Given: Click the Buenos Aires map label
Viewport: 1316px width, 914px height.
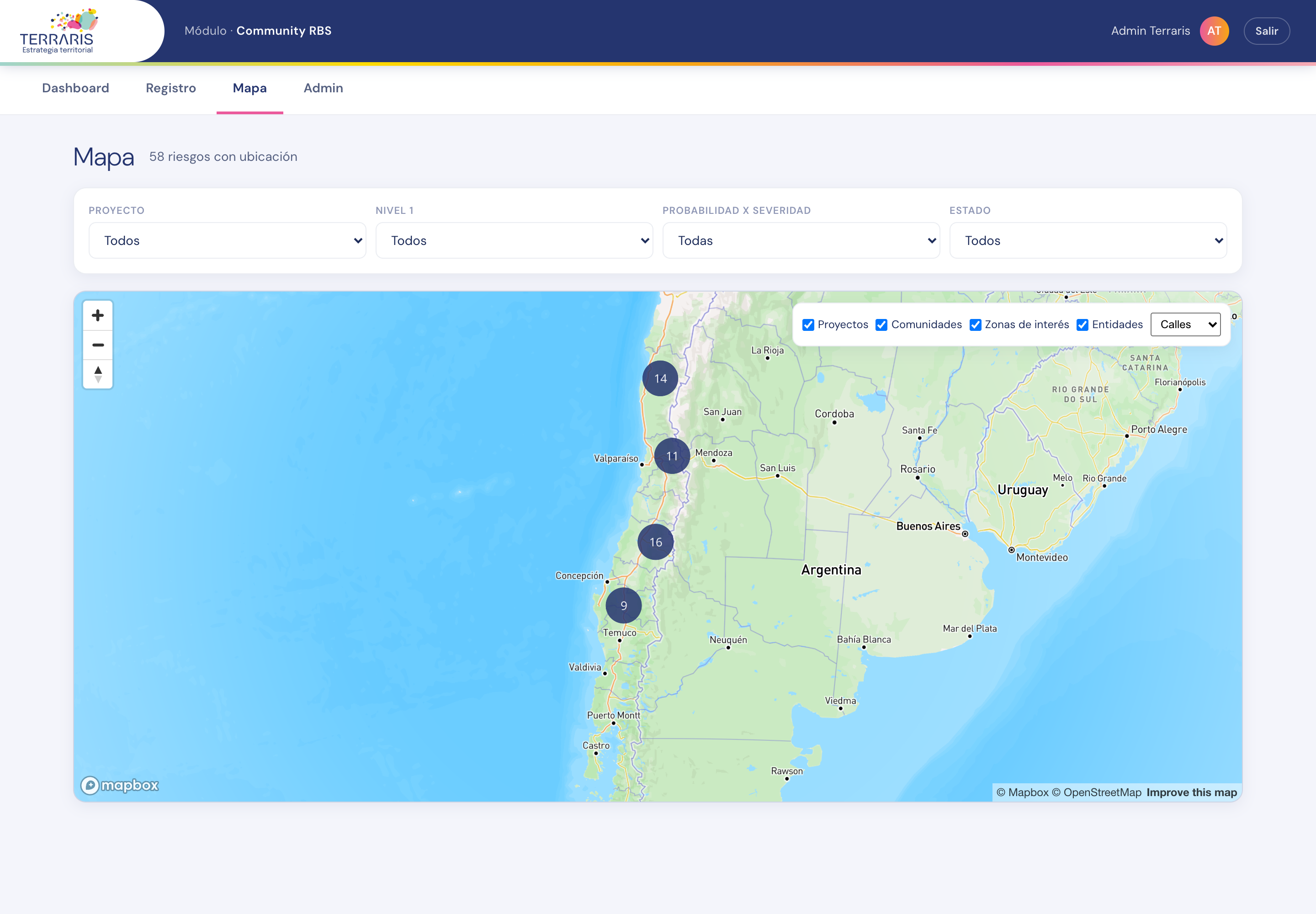Looking at the screenshot, I should pyautogui.click(x=928, y=526).
